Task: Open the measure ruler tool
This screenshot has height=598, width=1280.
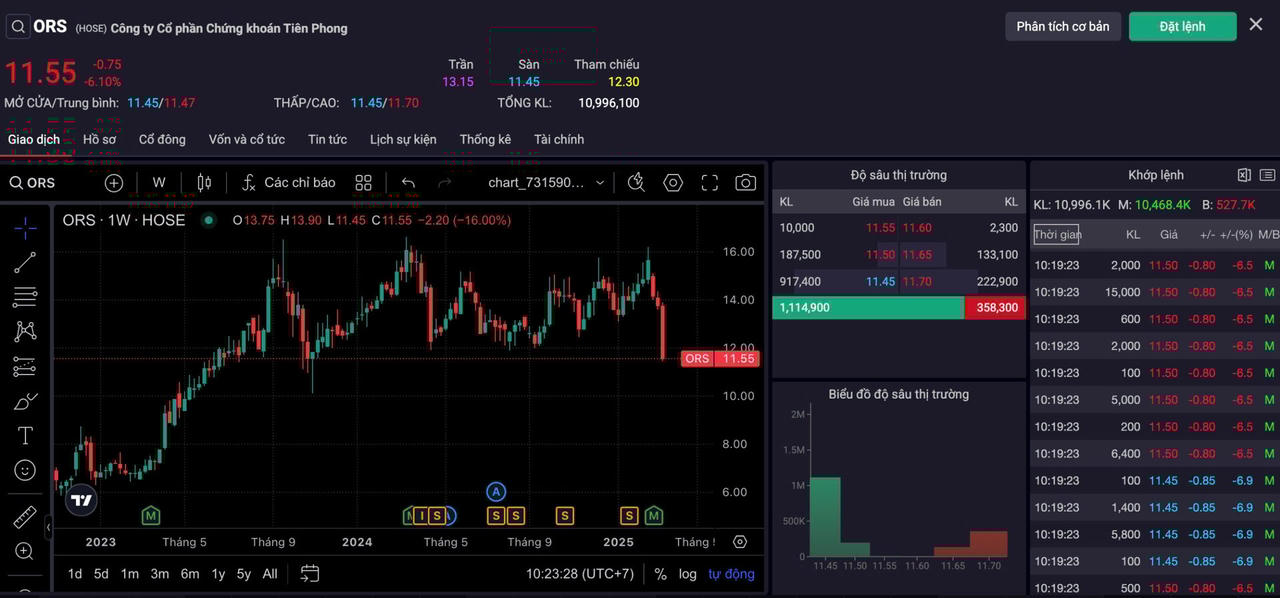Action: (25, 517)
